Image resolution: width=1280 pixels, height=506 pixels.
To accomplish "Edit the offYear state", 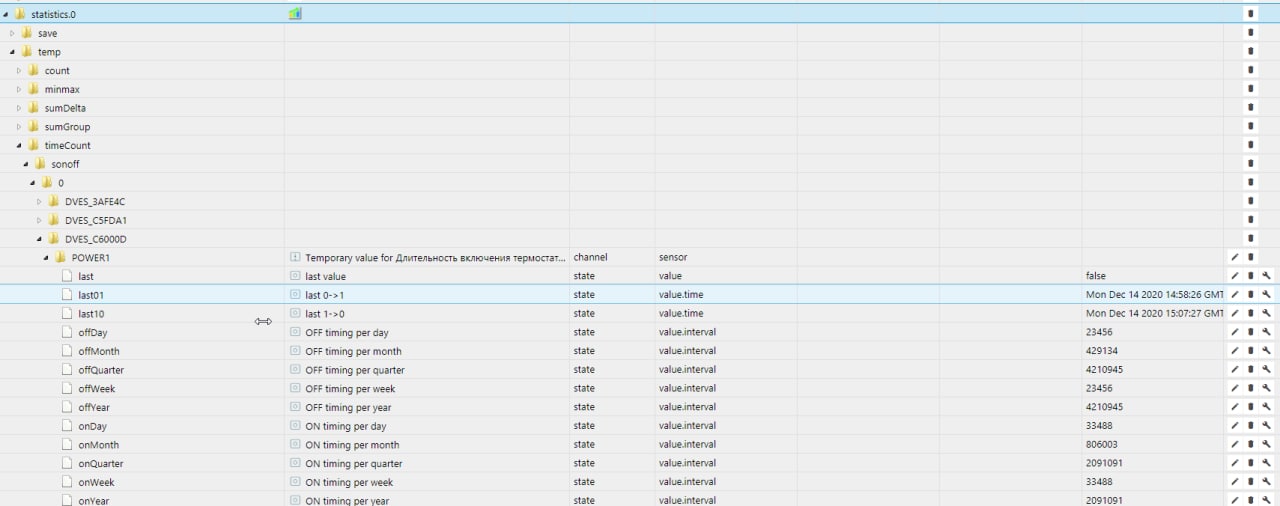I will (1235, 407).
